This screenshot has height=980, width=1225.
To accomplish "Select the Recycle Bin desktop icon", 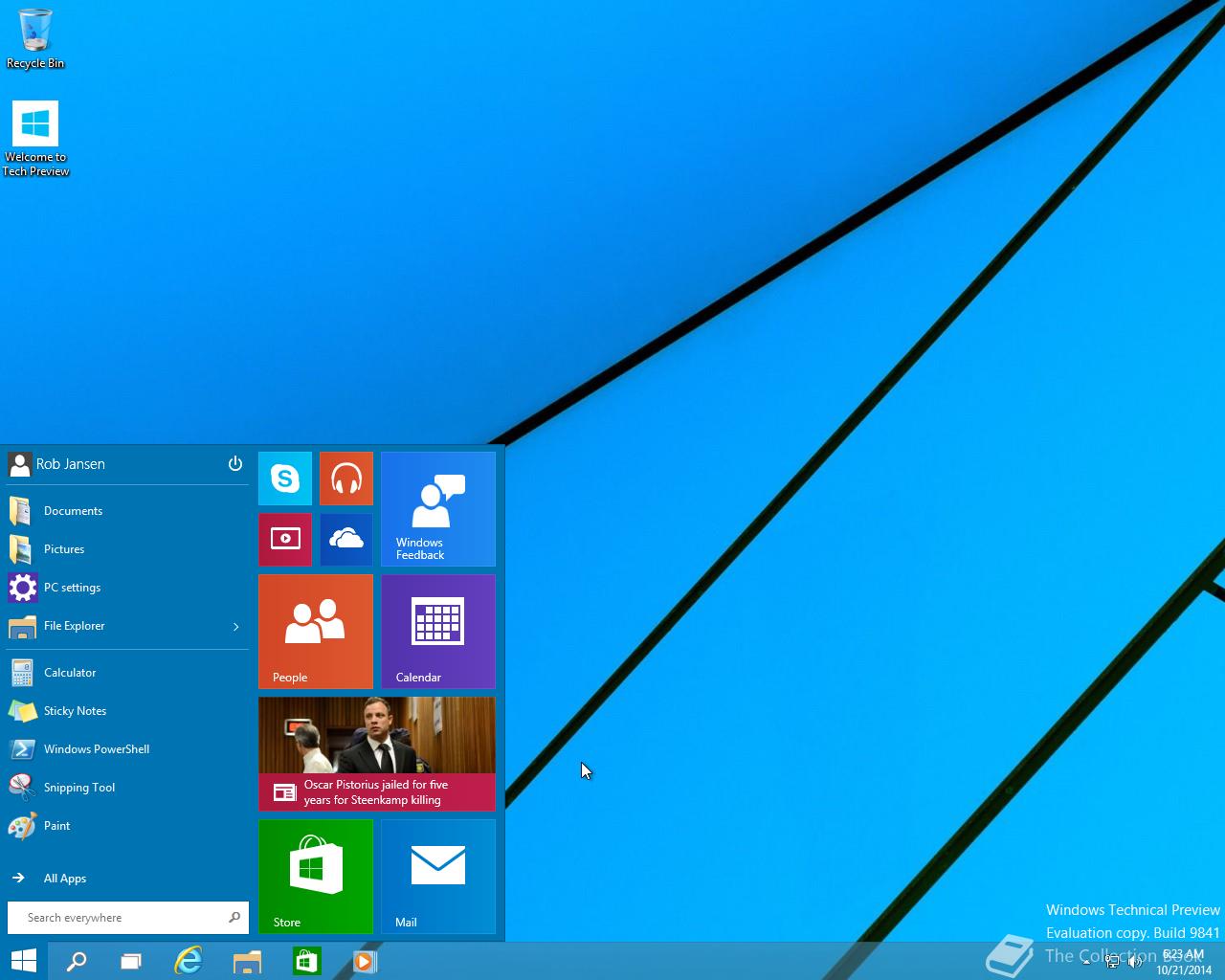I will tap(35, 39).
